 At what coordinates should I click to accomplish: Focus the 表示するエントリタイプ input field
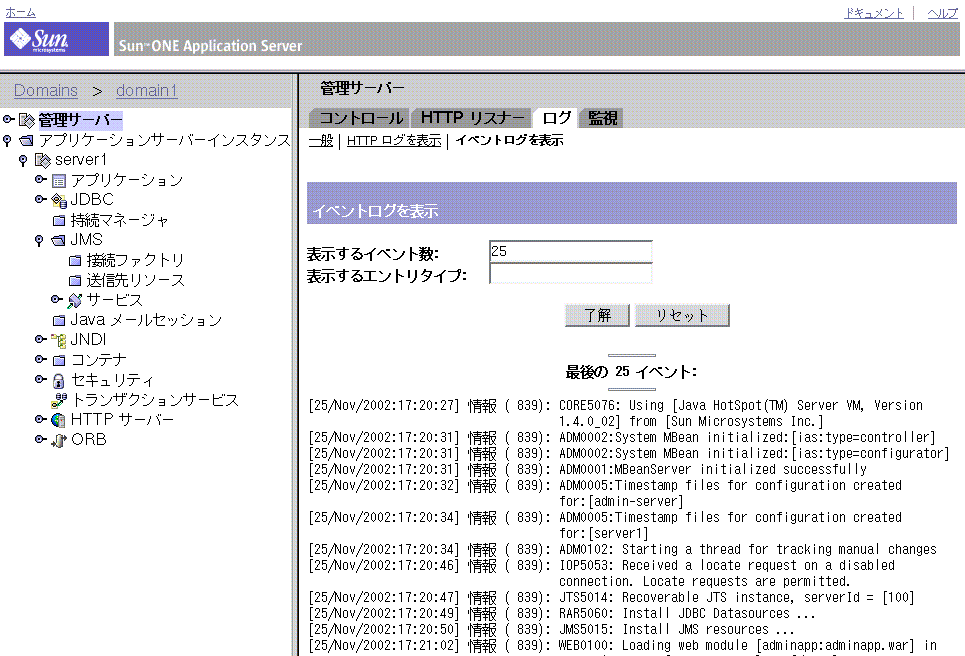(571, 273)
